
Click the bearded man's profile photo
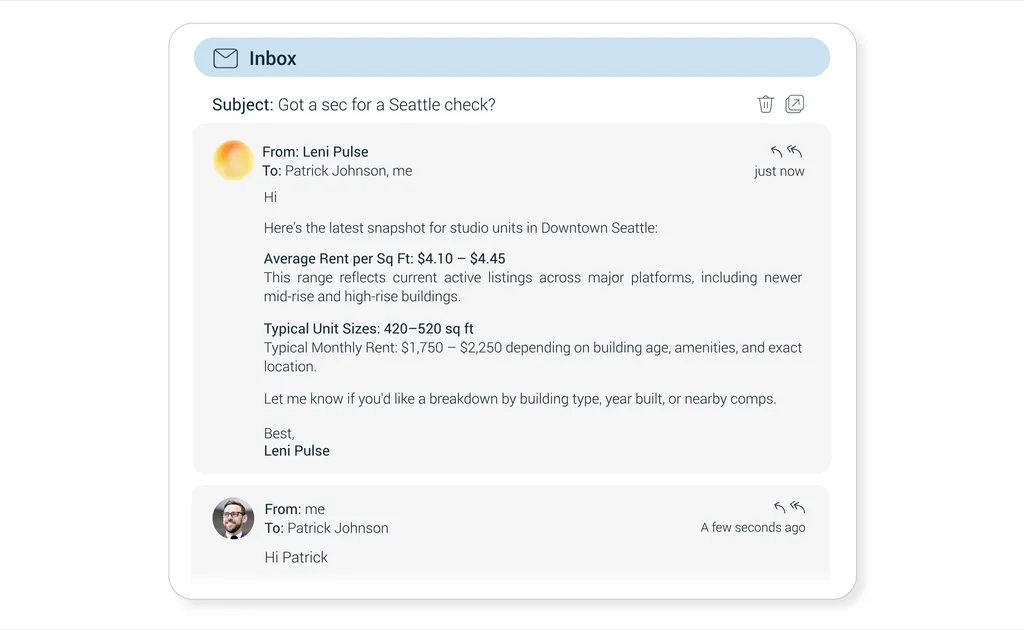click(233, 518)
